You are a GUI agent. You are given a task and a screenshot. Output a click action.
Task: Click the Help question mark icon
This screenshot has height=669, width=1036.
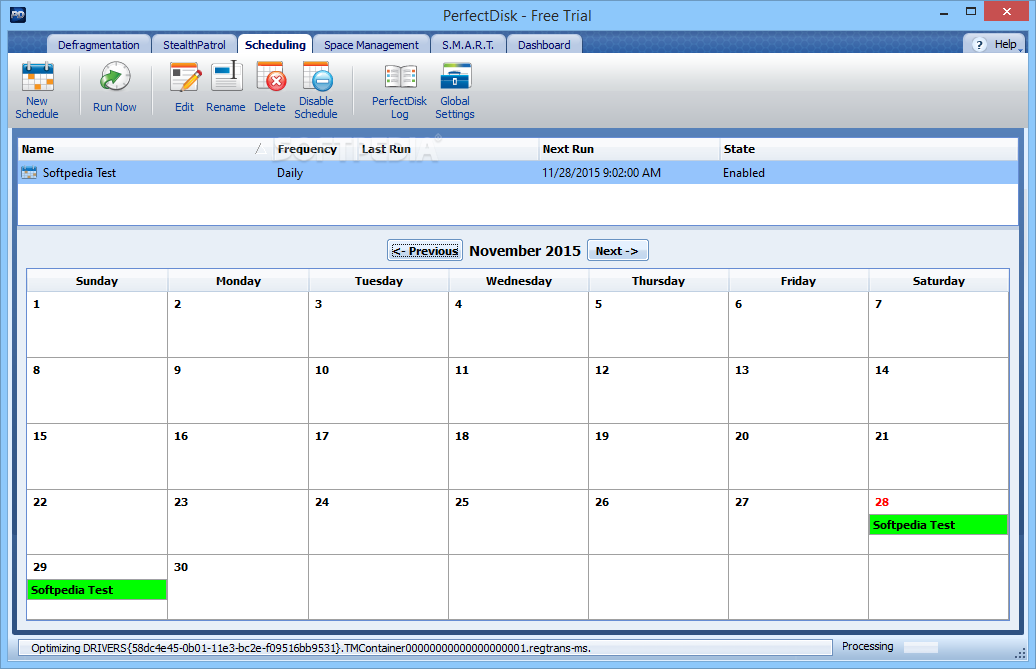click(x=979, y=44)
